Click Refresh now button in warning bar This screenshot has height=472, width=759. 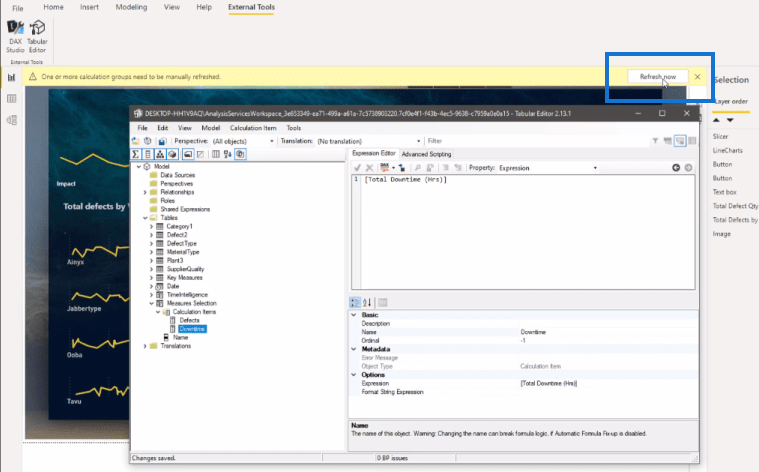pyautogui.click(x=657, y=76)
